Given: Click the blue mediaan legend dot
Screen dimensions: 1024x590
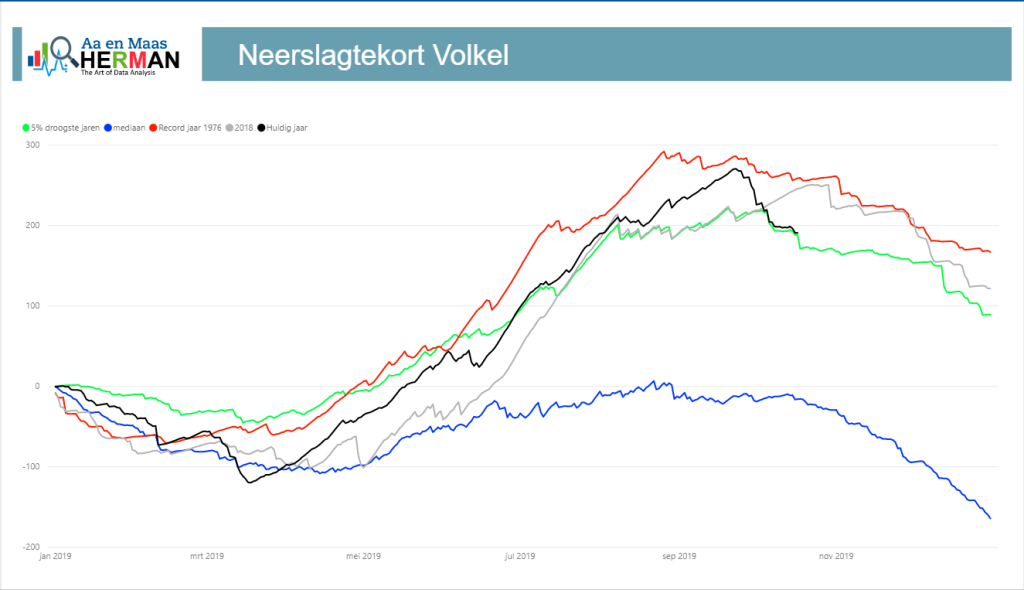Looking at the screenshot, I should pyautogui.click(x=108, y=128).
